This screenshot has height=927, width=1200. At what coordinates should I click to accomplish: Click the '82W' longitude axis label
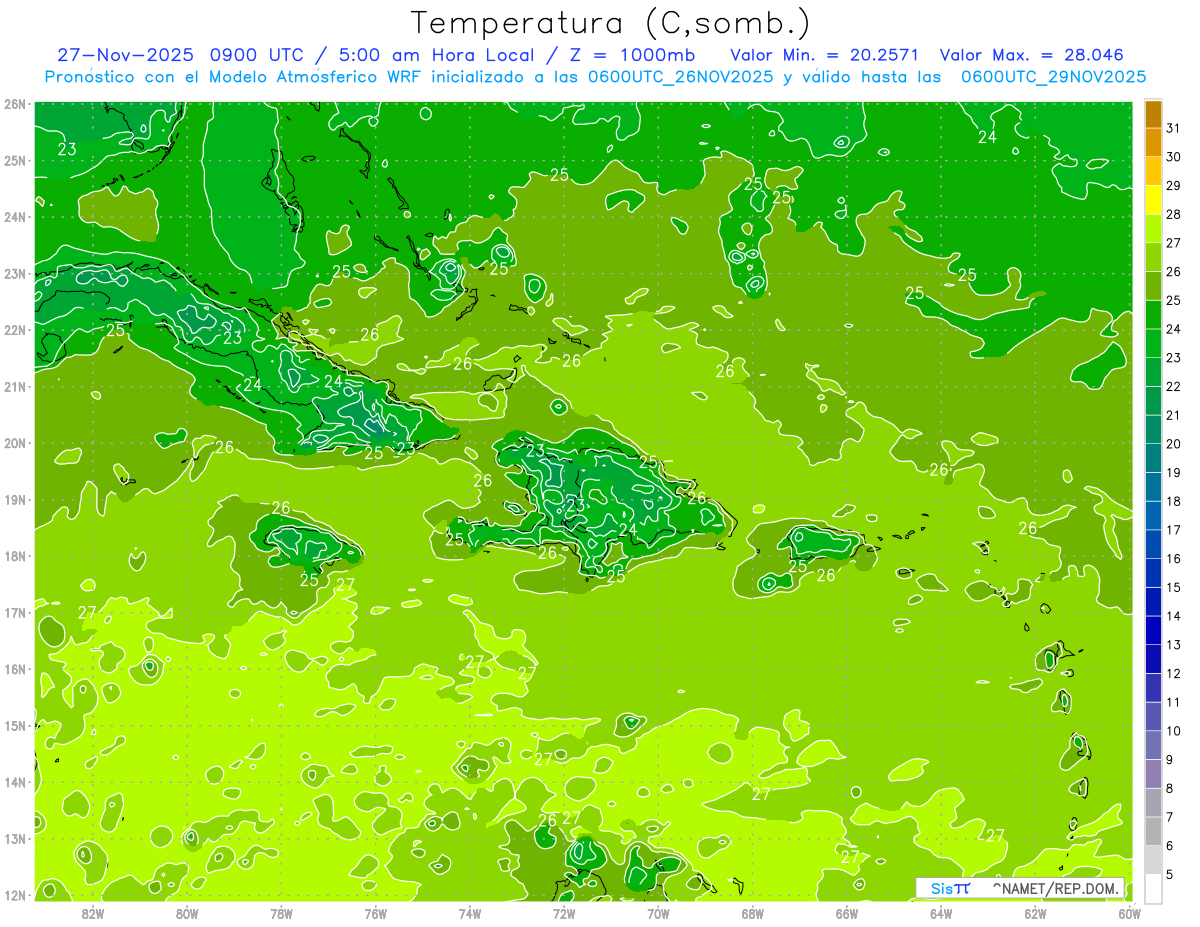pos(93,913)
